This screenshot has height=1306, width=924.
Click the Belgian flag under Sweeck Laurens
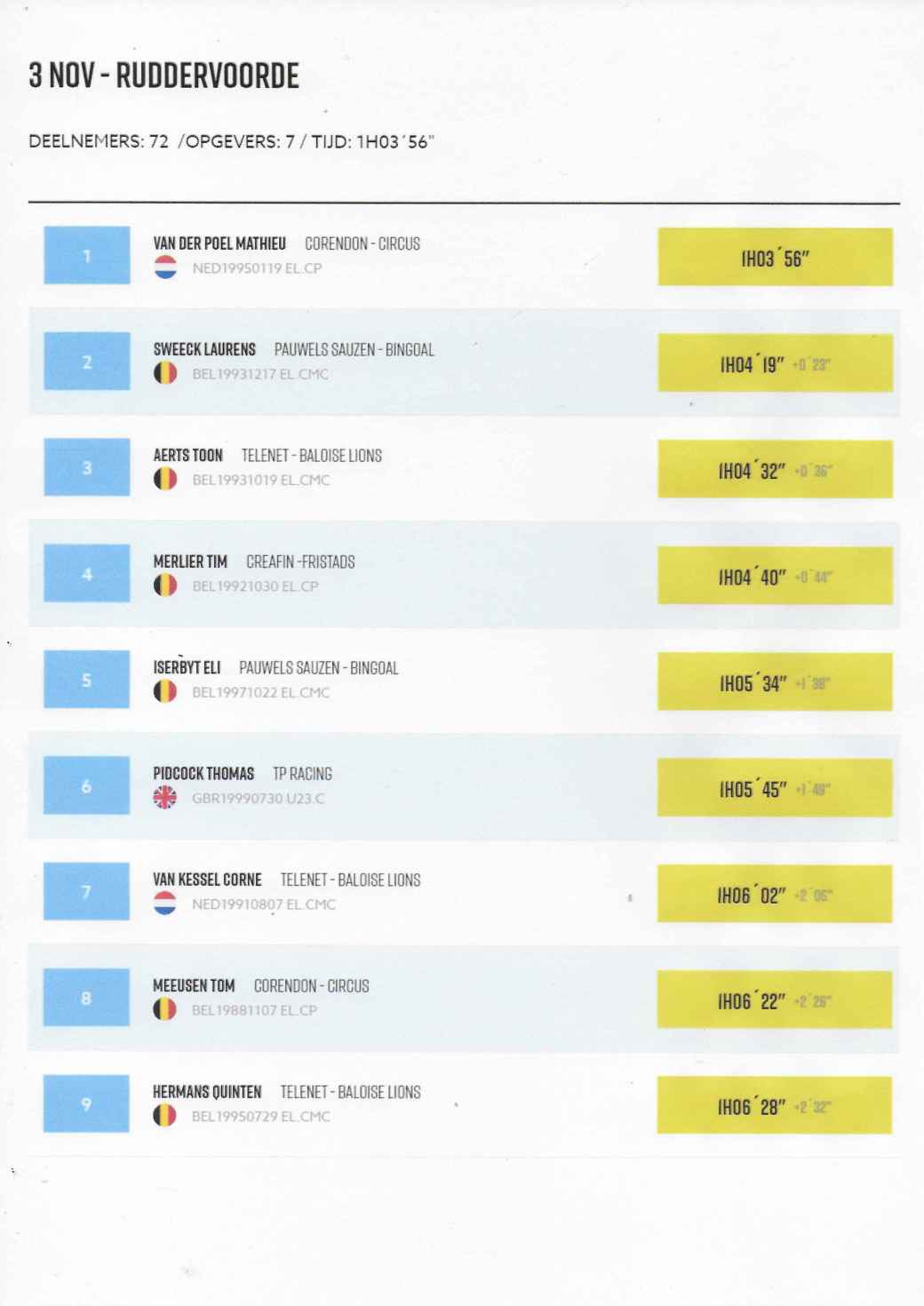click(x=165, y=373)
